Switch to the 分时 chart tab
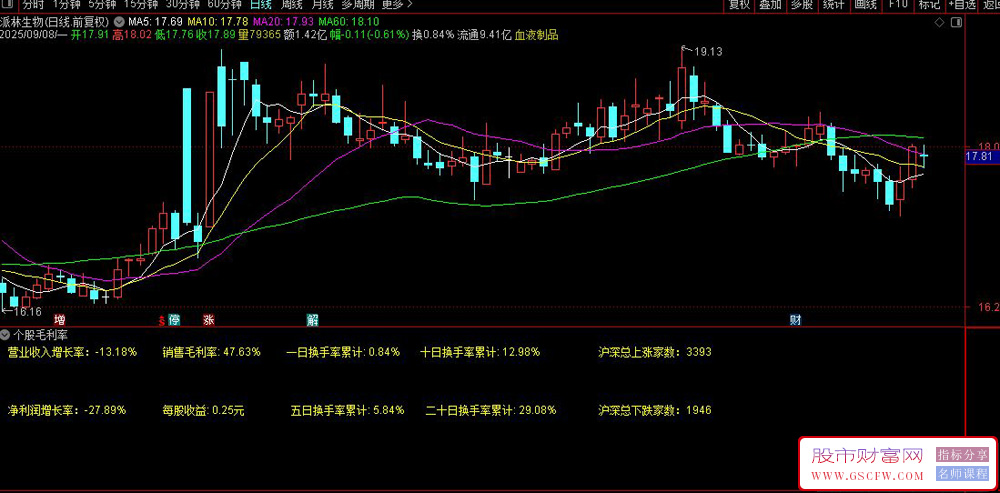This screenshot has height=493, width=1000. coord(34,4)
